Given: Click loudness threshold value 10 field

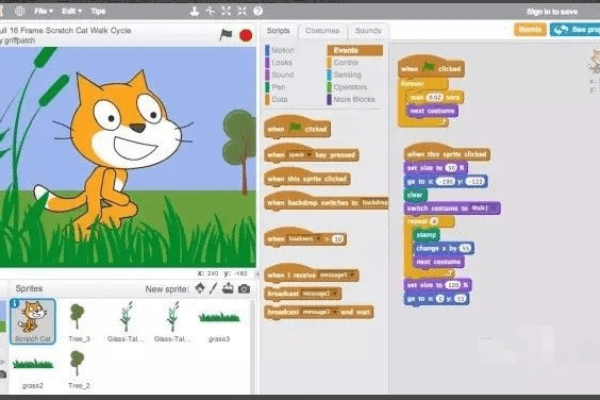Looking at the screenshot, I should point(338,239).
